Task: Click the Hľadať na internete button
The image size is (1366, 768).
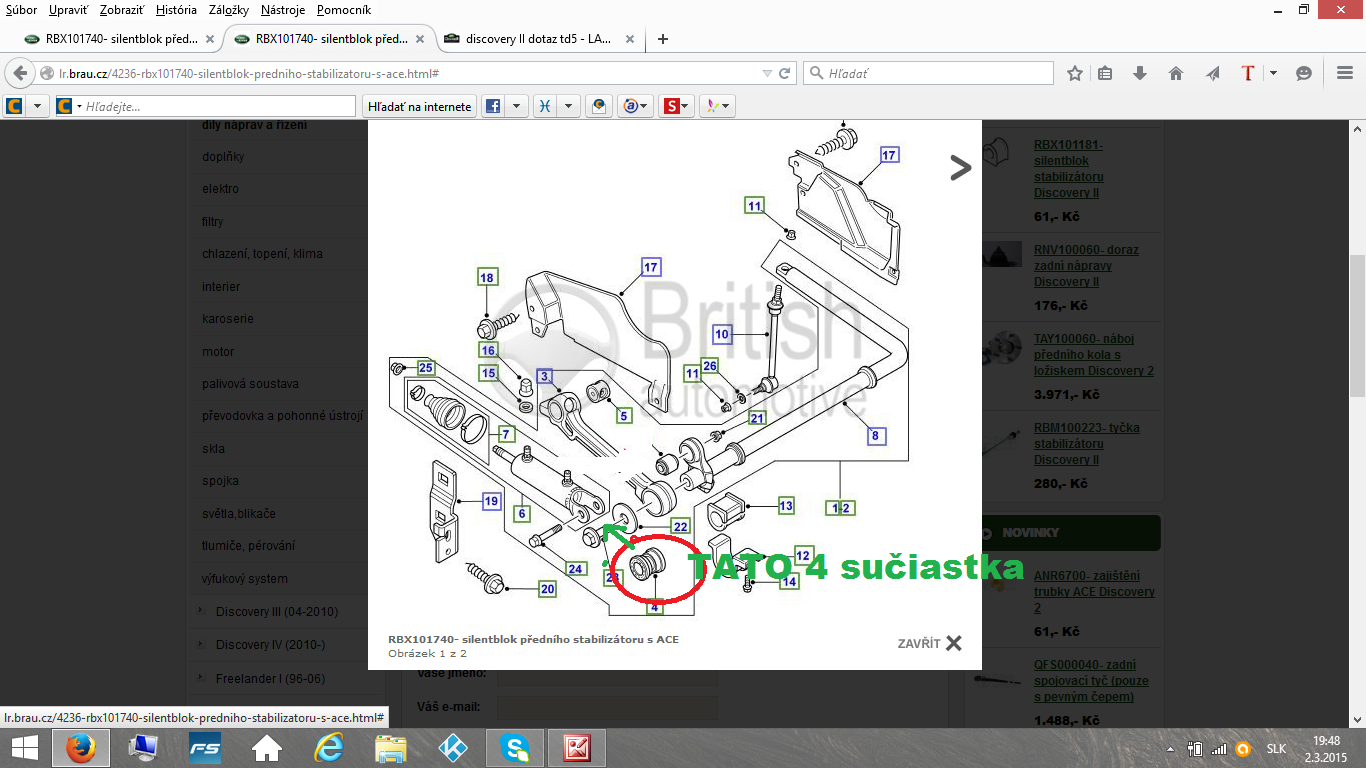Action: 419,106
